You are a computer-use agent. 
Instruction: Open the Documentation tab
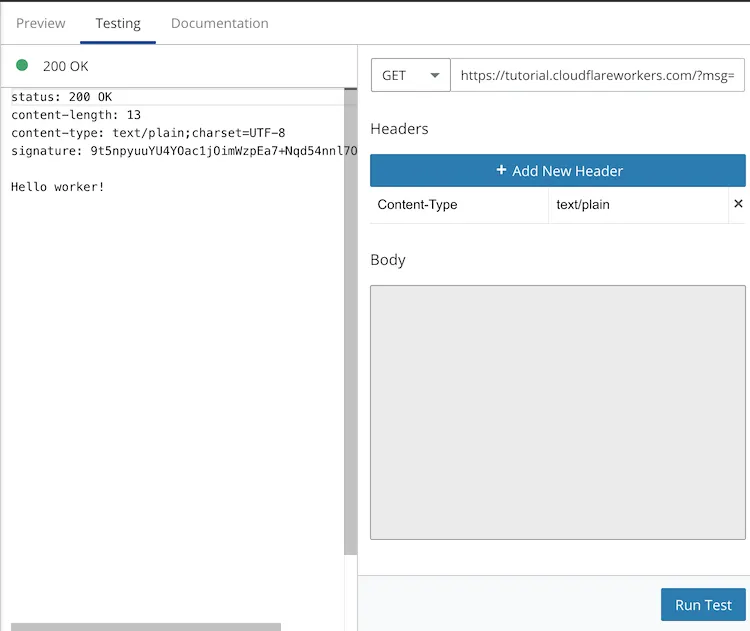point(219,23)
